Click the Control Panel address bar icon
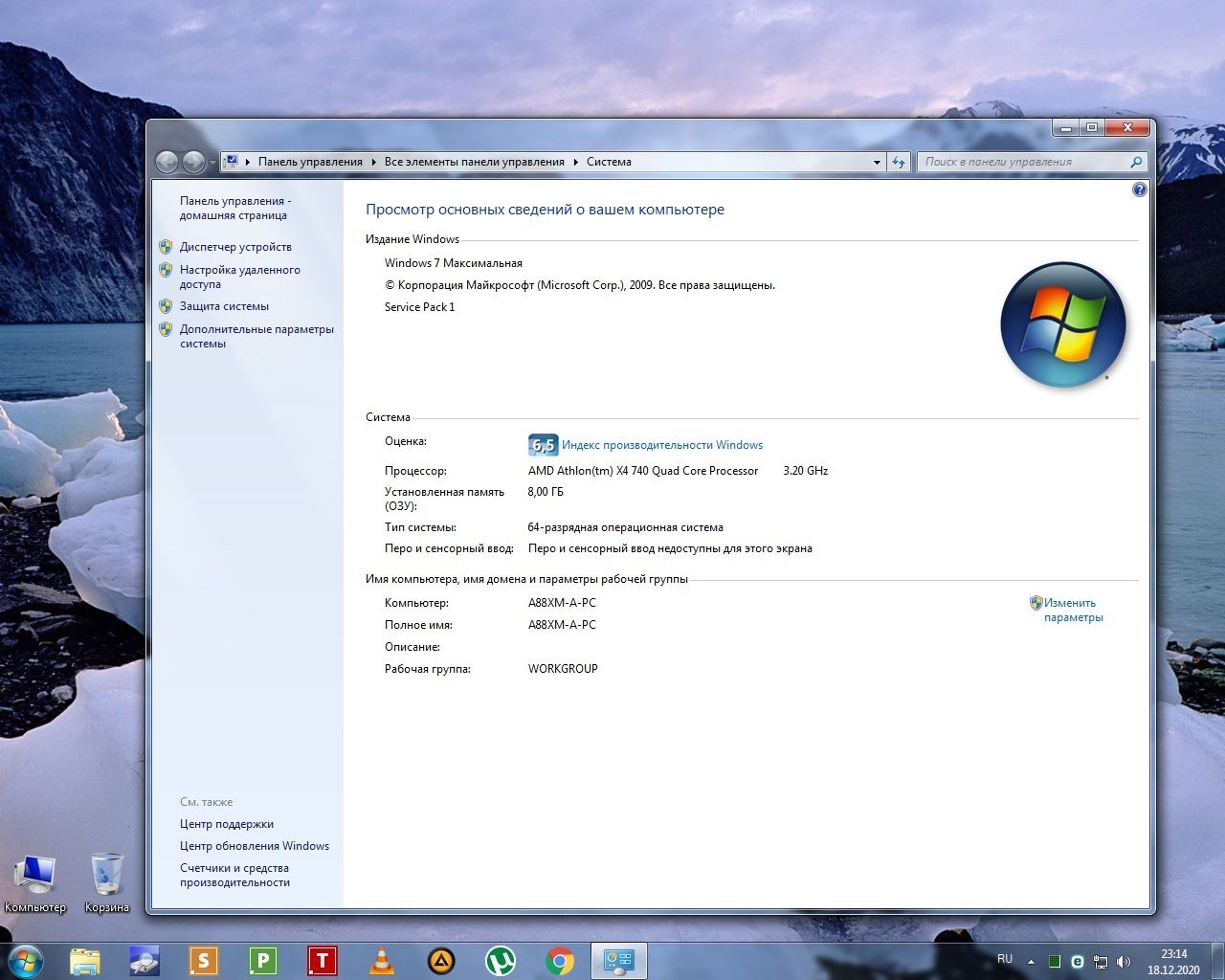The image size is (1225, 980). [231, 162]
